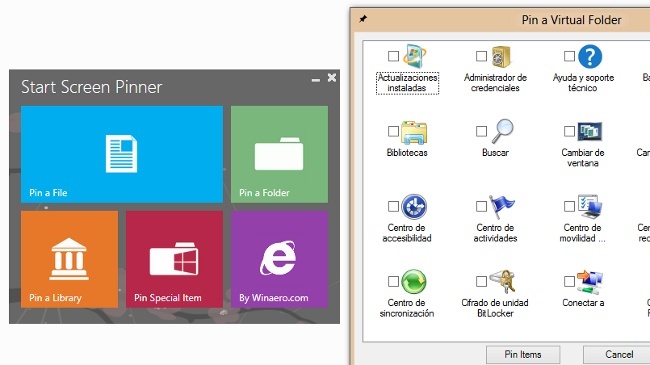Check the Centro de movilidad checkbox
The width and height of the screenshot is (650, 365).
click(570, 206)
